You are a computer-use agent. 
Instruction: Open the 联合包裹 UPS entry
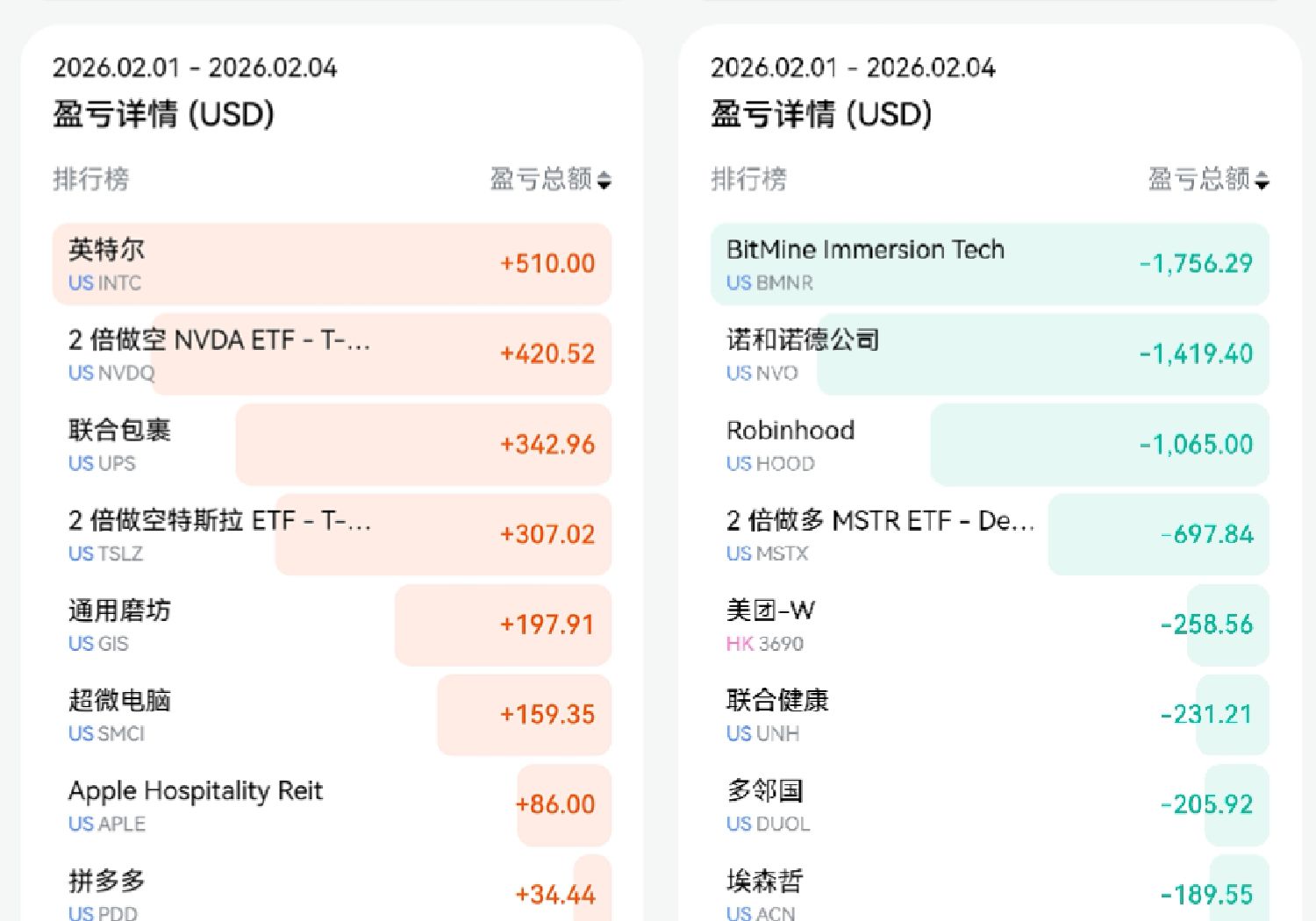pyautogui.click(x=332, y=445)
